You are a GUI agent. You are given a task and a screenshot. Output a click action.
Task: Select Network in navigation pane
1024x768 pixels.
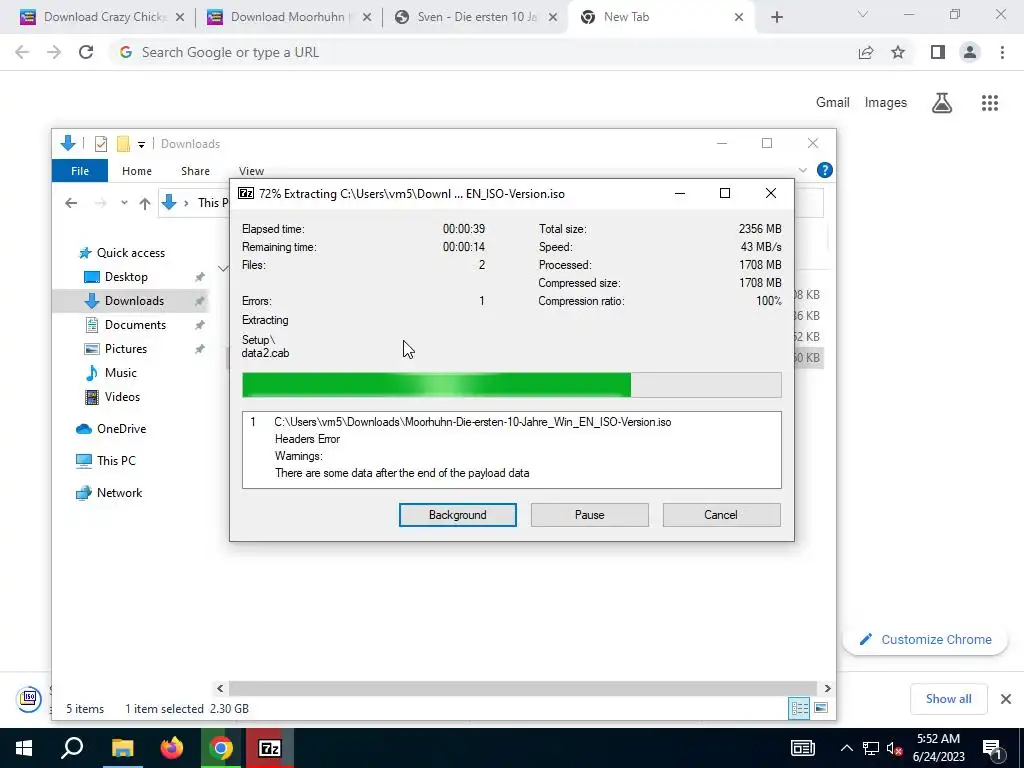click(119, 493)
